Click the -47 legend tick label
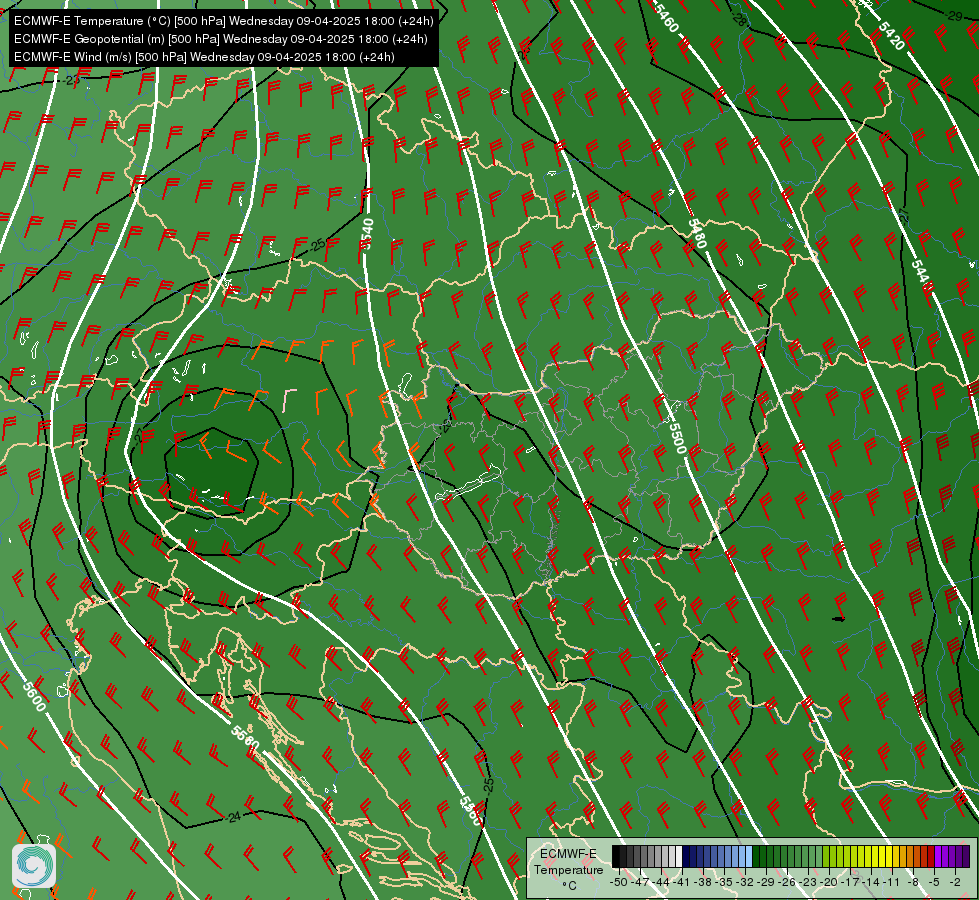979x900 pixels. pos(640,883)
